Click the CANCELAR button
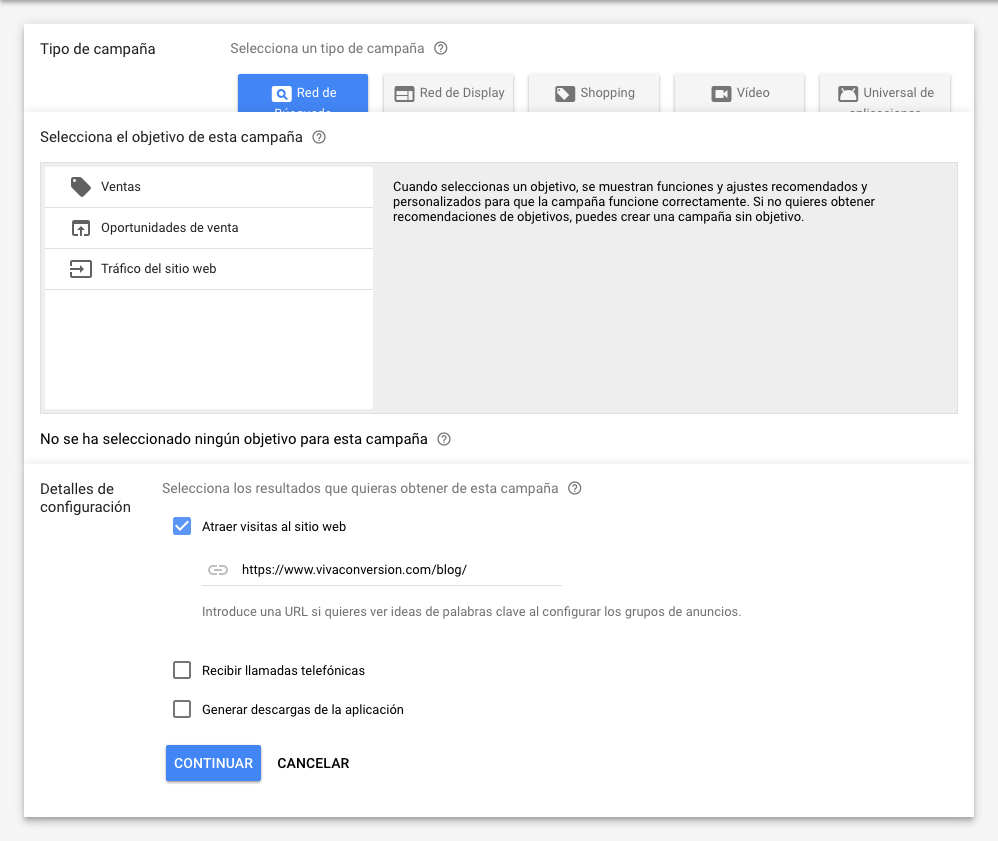 (x=313, y=763)
